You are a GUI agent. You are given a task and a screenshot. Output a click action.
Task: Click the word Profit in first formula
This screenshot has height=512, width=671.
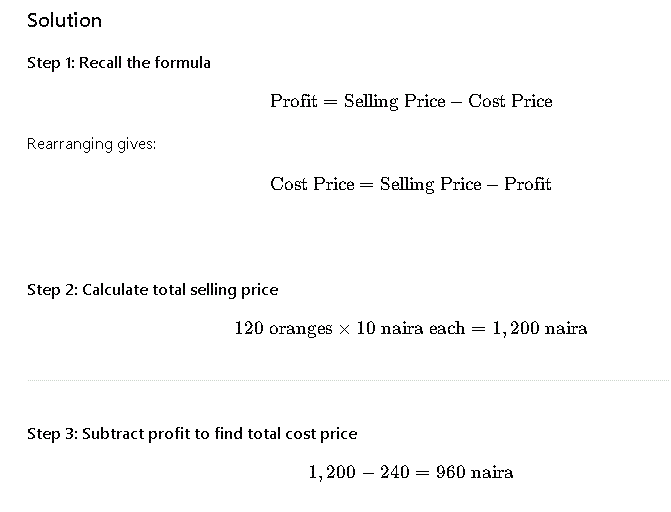pyautogui.click(x=294, y=101)
